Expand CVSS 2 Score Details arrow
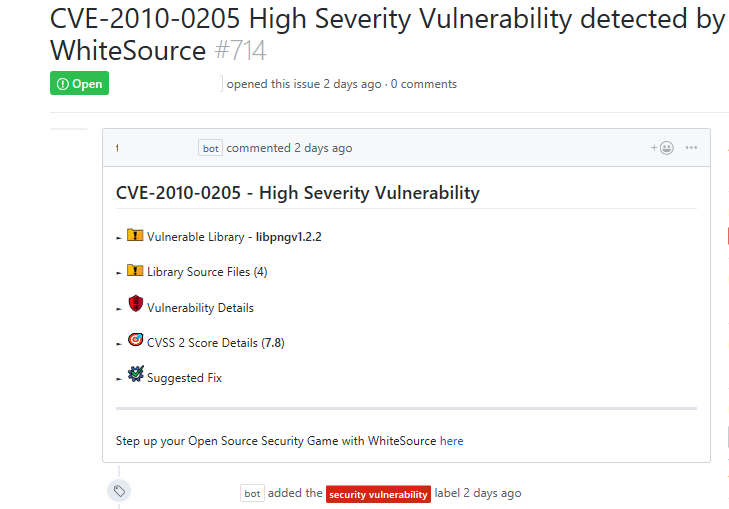The height and width of the screenshot is (509, 729). click(119, 344)
